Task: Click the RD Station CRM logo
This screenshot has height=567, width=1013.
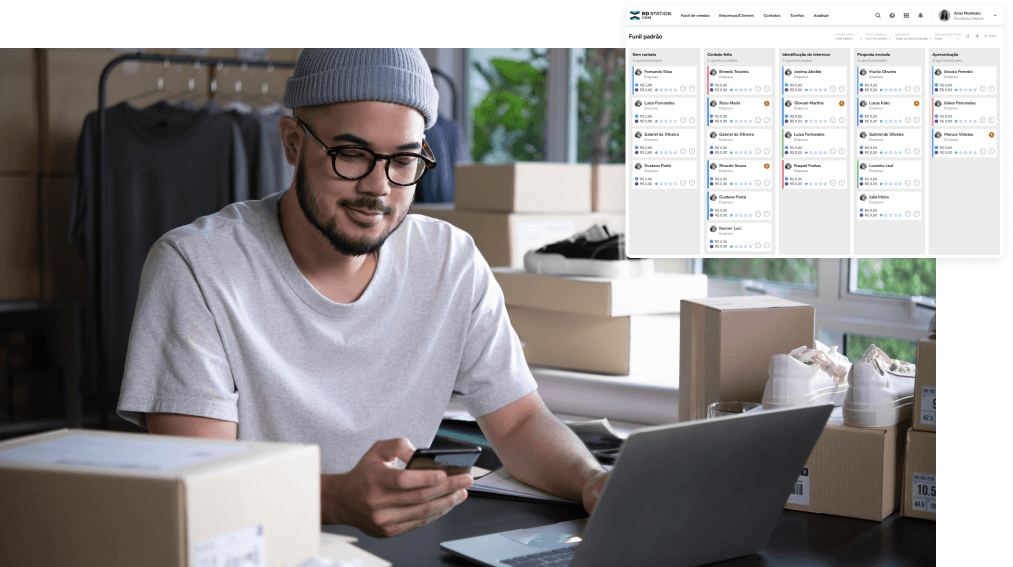Action: [651, 15]
